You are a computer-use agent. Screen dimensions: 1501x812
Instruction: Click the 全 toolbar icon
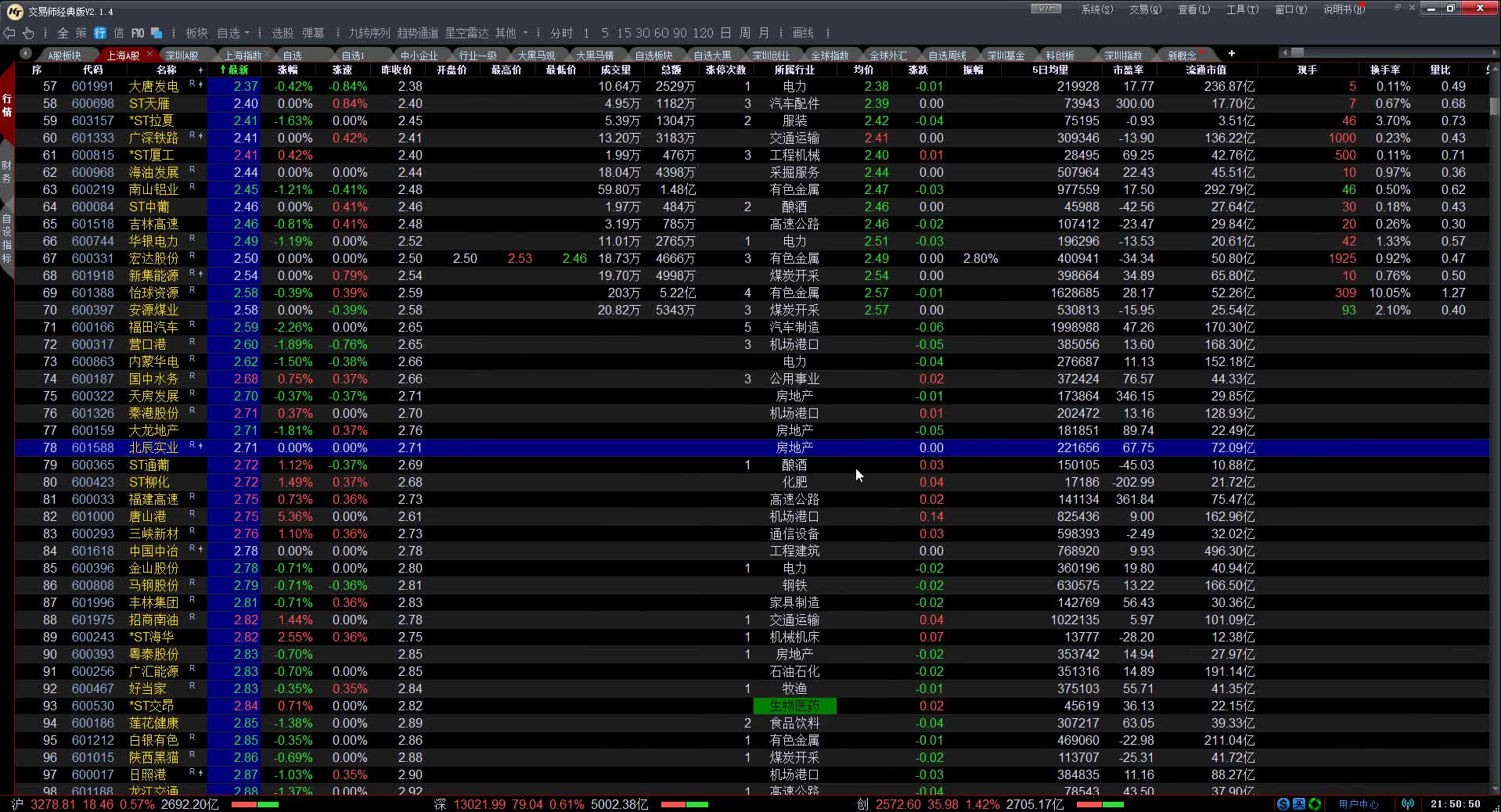tap(63, 33)
